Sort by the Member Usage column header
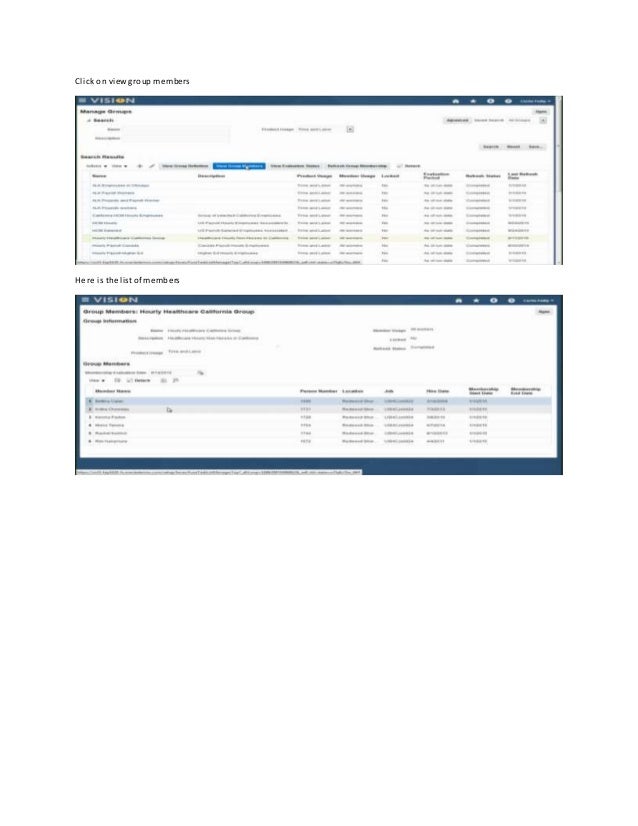Viewport: 638px width, 826px height. click(x=357, y=176)
